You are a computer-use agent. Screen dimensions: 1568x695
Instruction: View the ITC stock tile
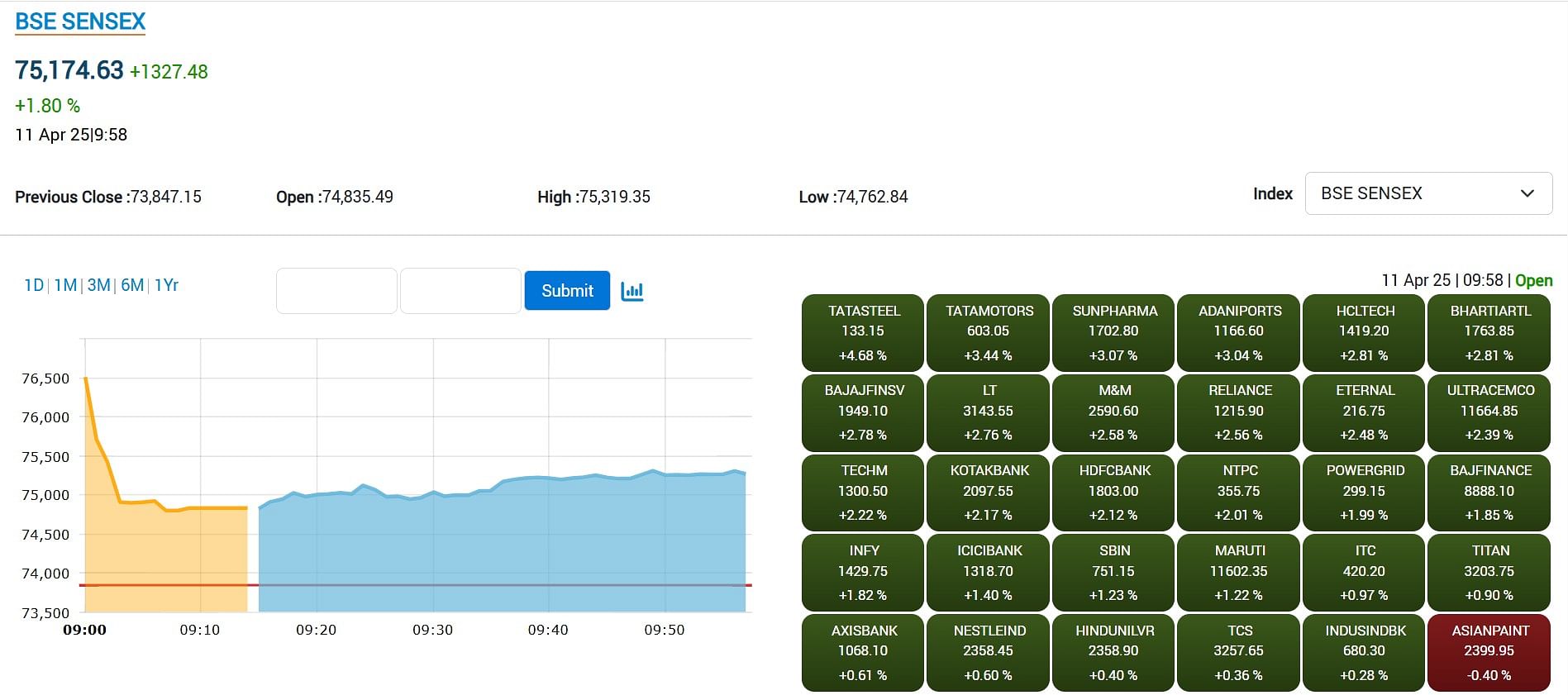tap(1365, 573)
